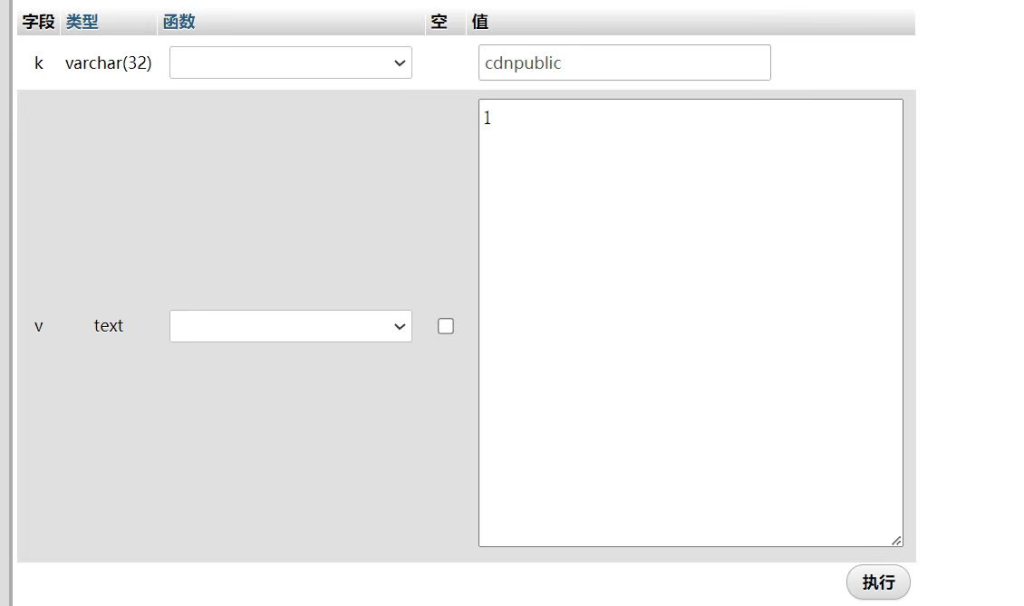Open the function dropdown for field k
Viewport: 1024px width, 606px height.
(290, 63)
